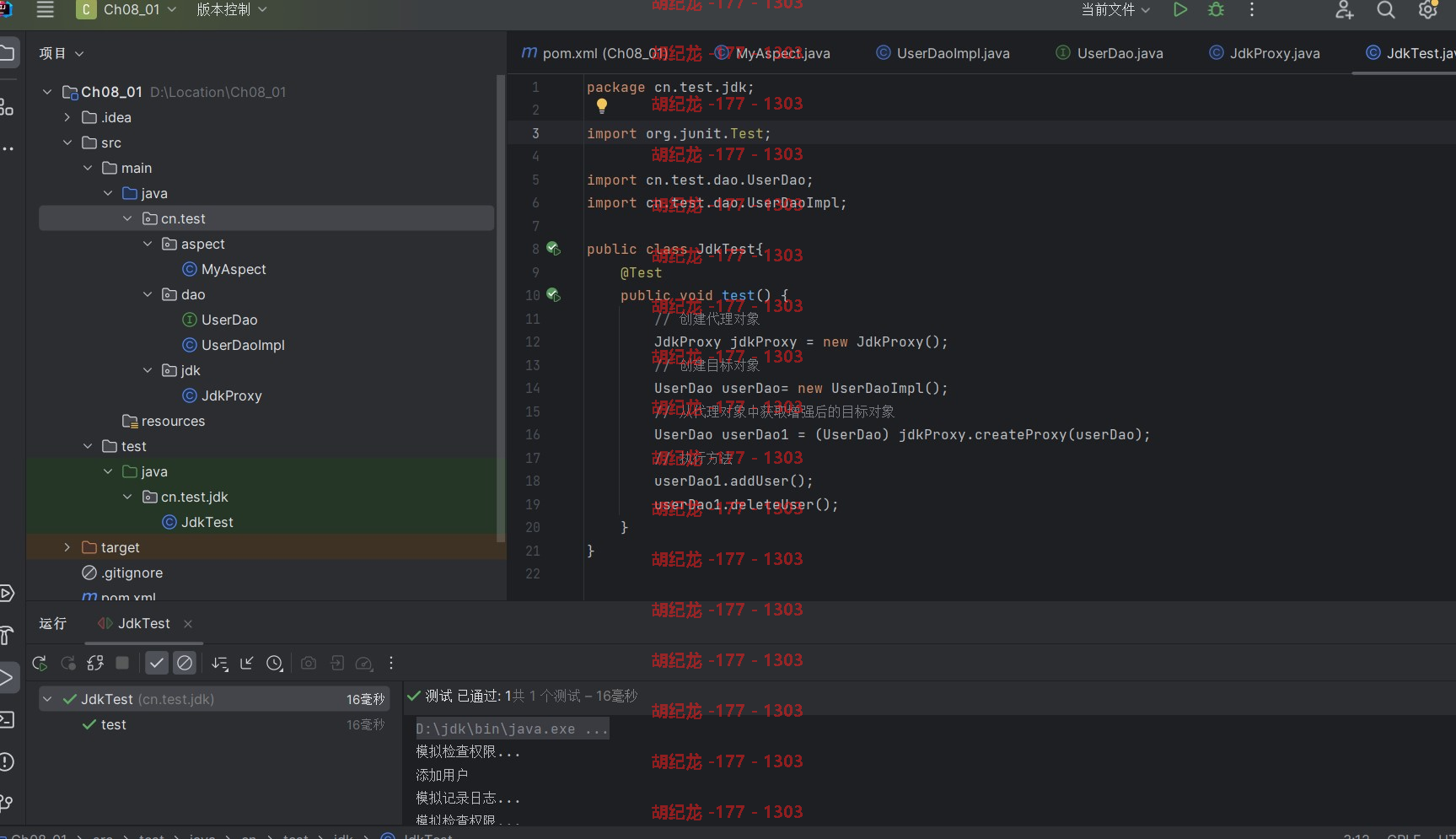Collapse the main folder
Screen dimensions: 1456x839
(x=88, y=168)
